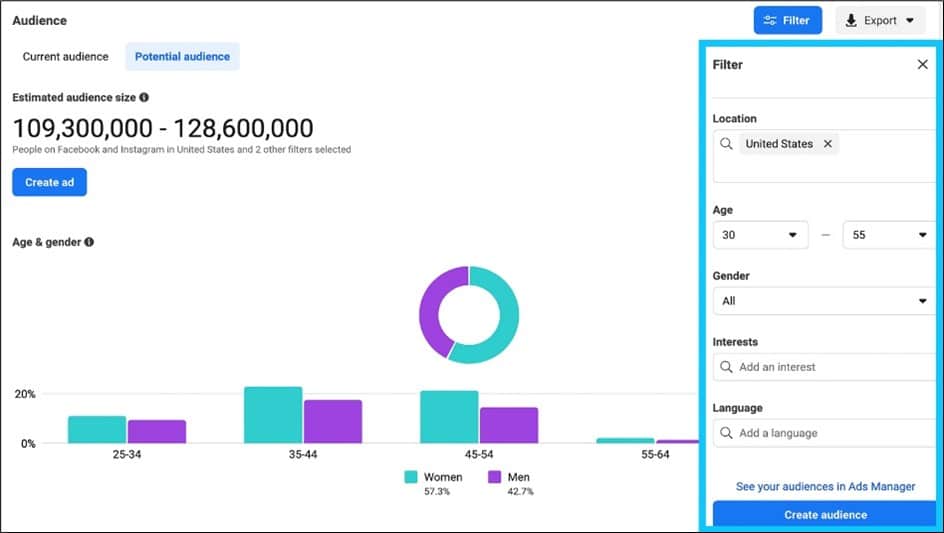Click the search icon in the Location field
This screenshot has width=944, height=533.
[x=726, y=144]
